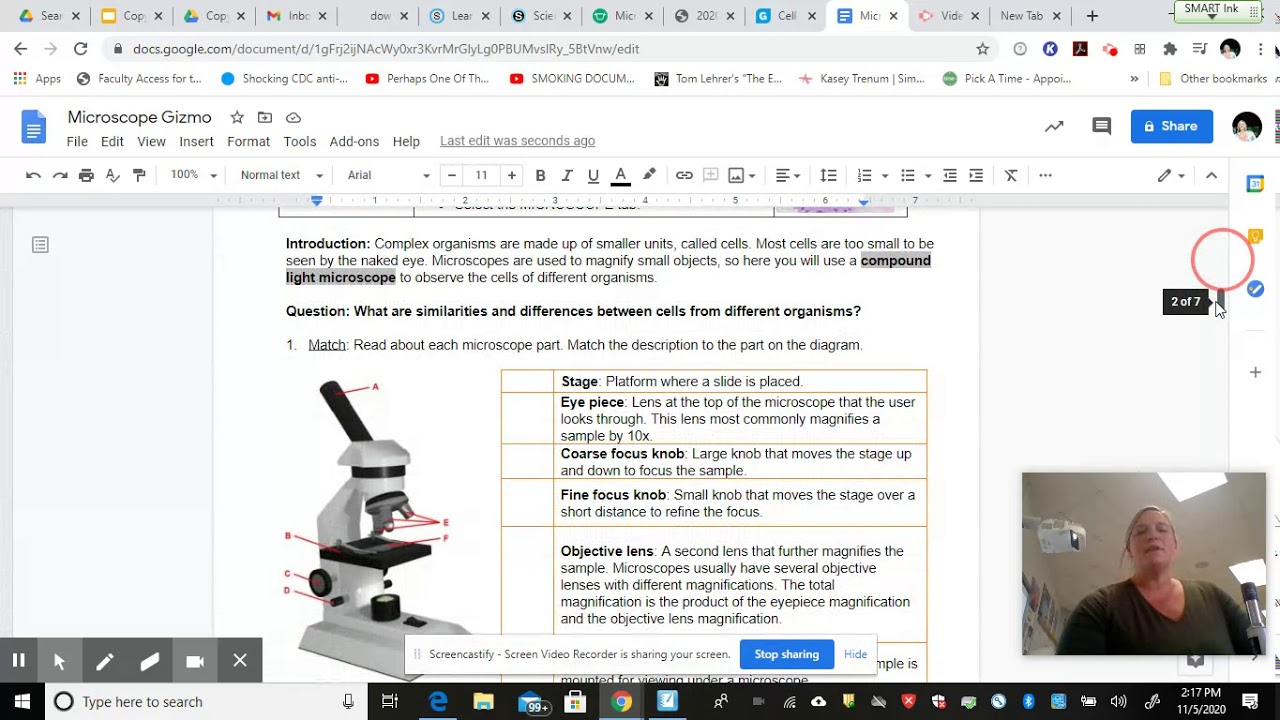Open Google Calendar side panel icon
The width and height of the screenshot is (1280, 720).
point(1255,184)
